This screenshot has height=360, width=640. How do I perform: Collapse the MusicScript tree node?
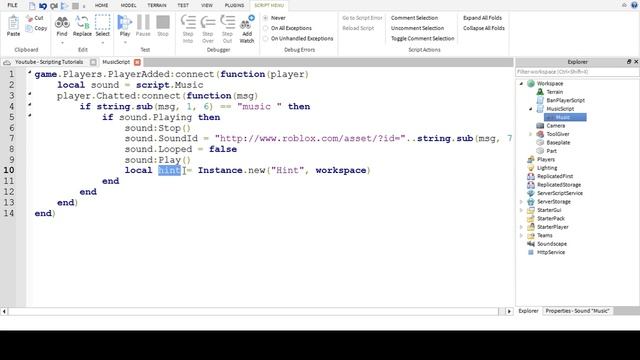(x=531, y=109)
